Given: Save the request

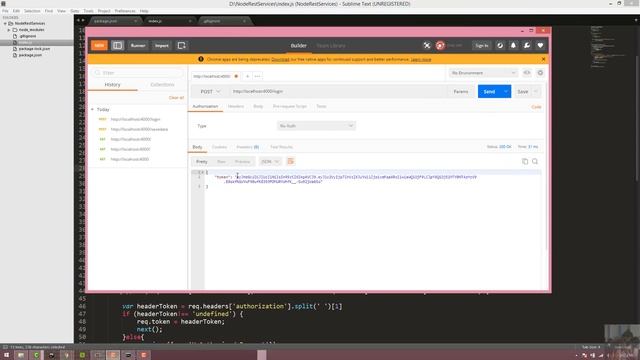Looking at the screenshot, I should 522,91.
